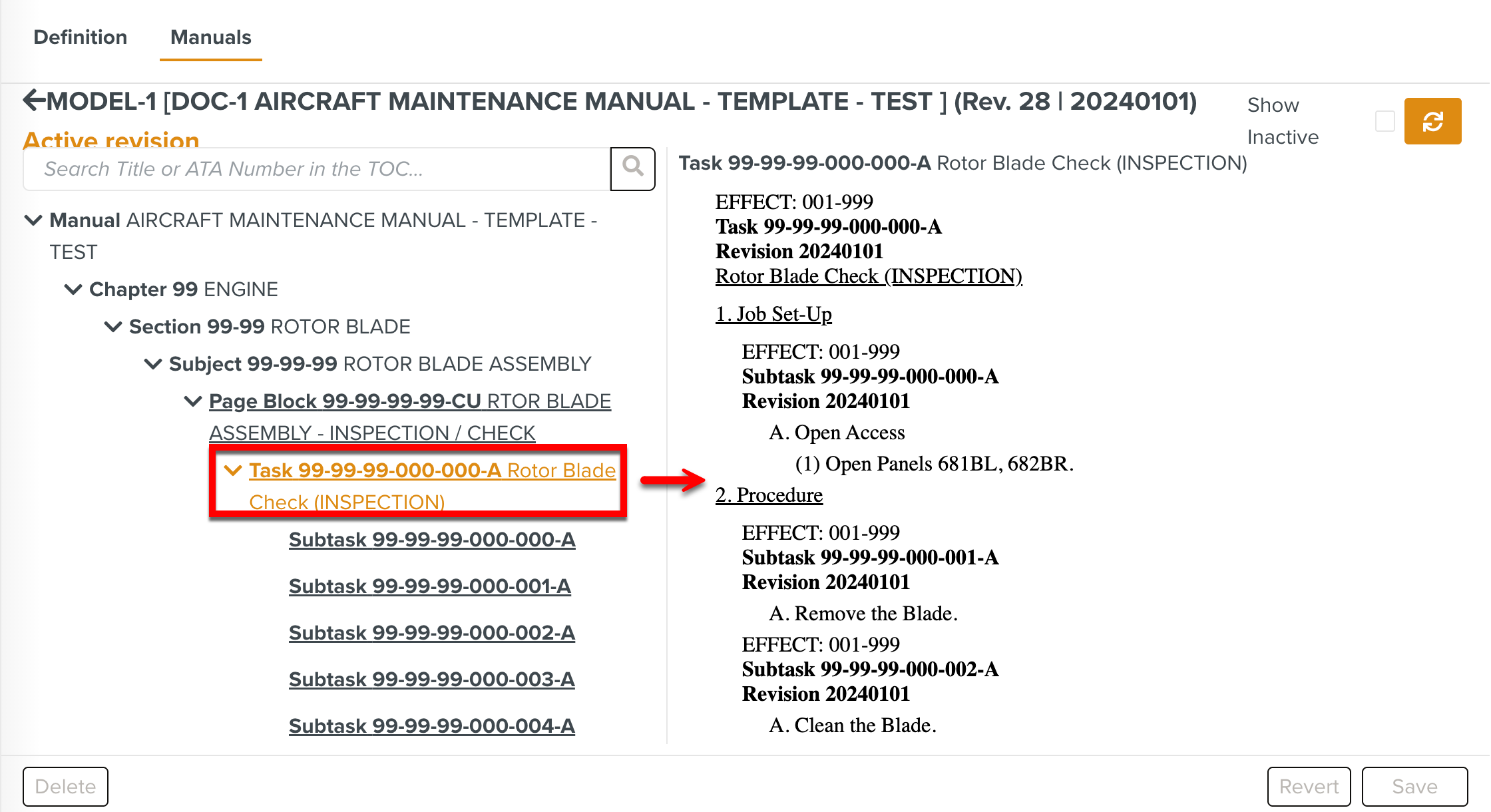Click the Delete button
Image resolution: width=1491 pixels, height=812 pixels.
point(65,786)
